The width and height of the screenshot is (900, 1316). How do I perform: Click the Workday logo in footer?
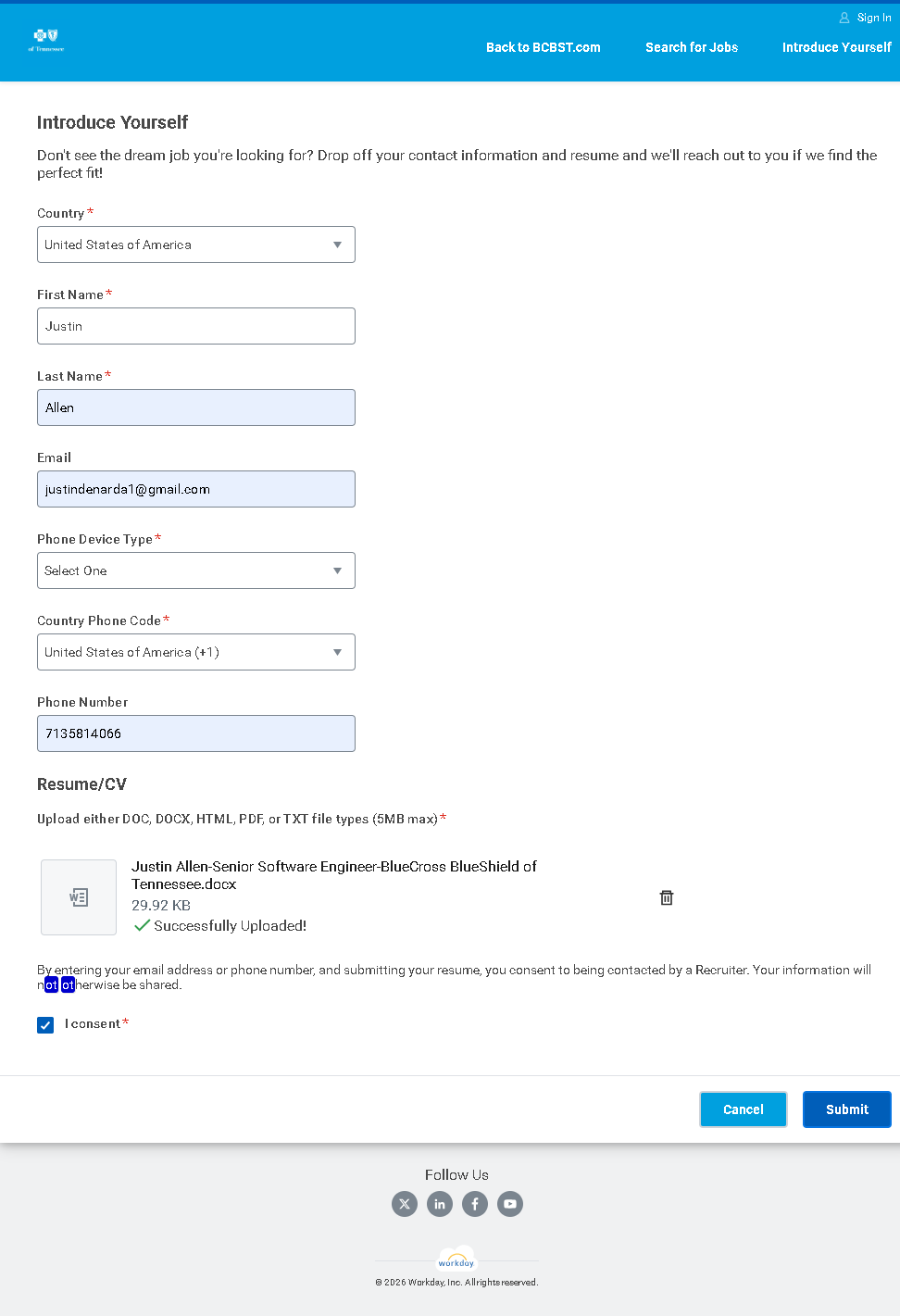click(456, 1260)
